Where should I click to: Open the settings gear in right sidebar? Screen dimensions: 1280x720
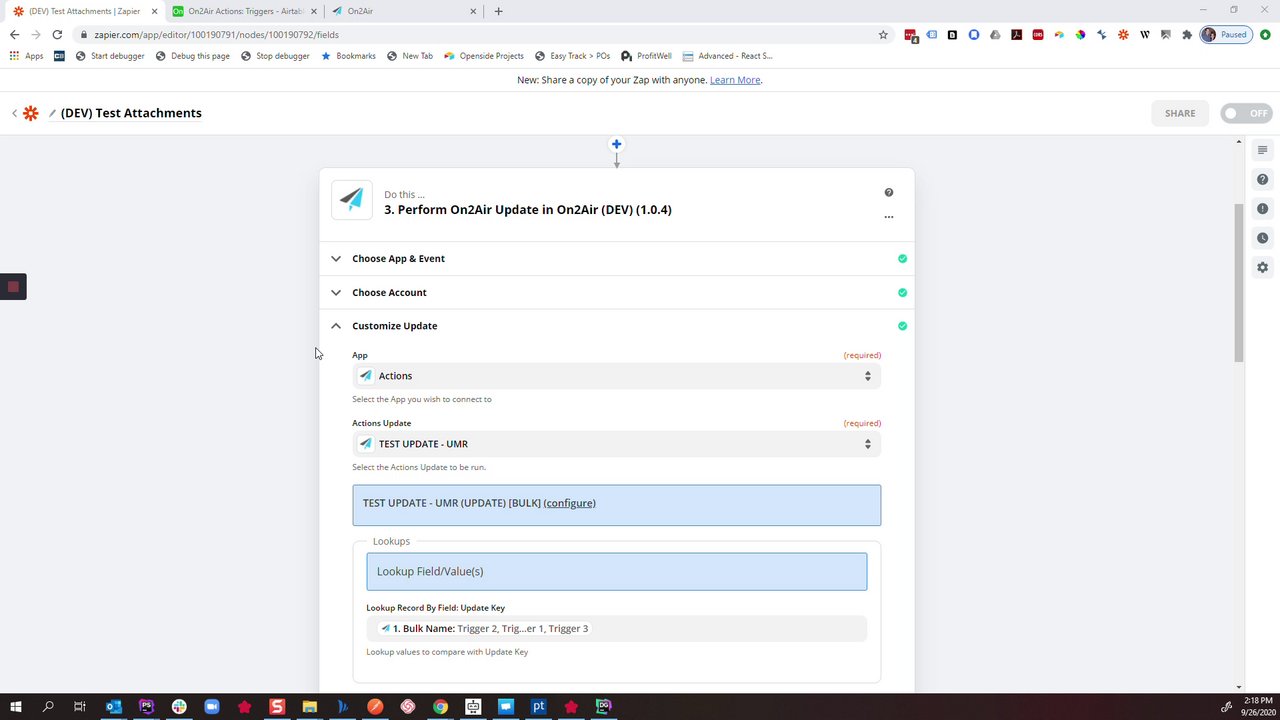pos(1262,267)
